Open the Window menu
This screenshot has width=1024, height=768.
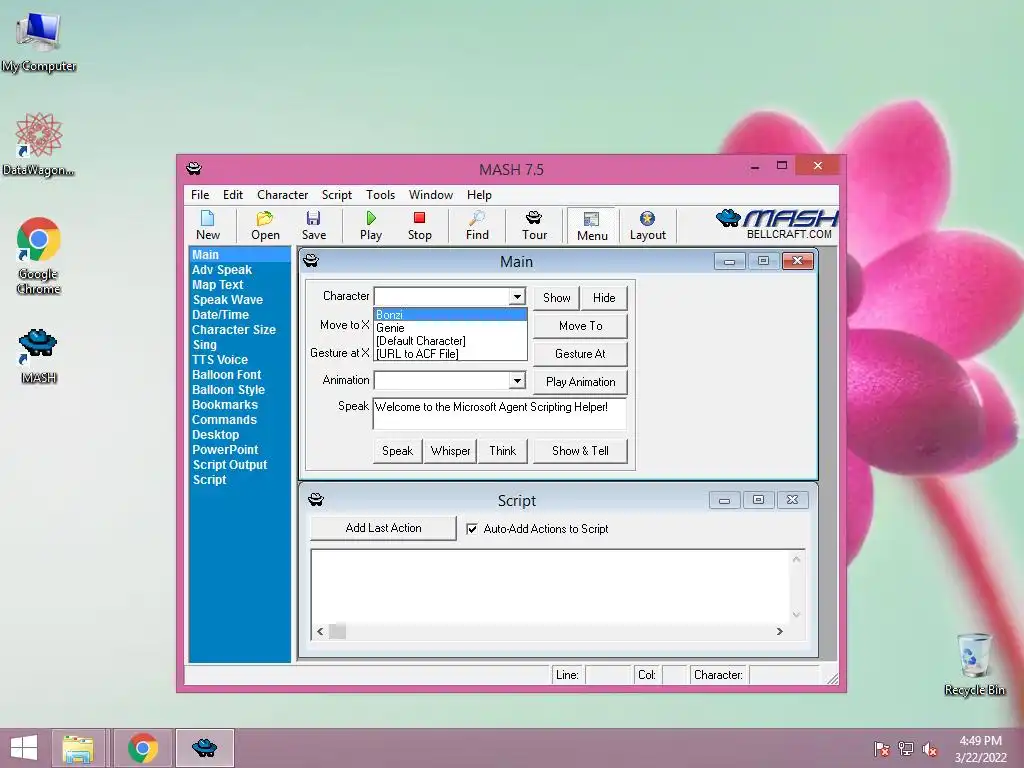(x=430, y=195)
